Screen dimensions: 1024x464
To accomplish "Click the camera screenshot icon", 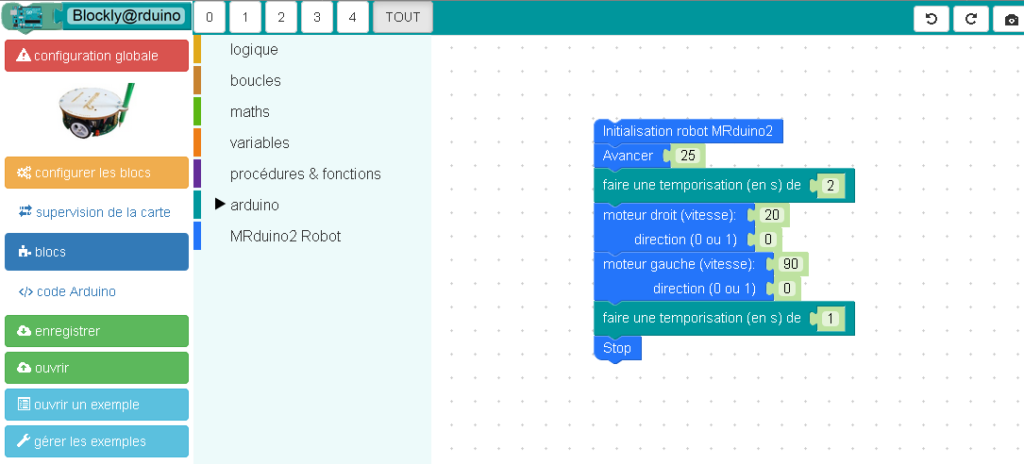I will pos(1009,19).
